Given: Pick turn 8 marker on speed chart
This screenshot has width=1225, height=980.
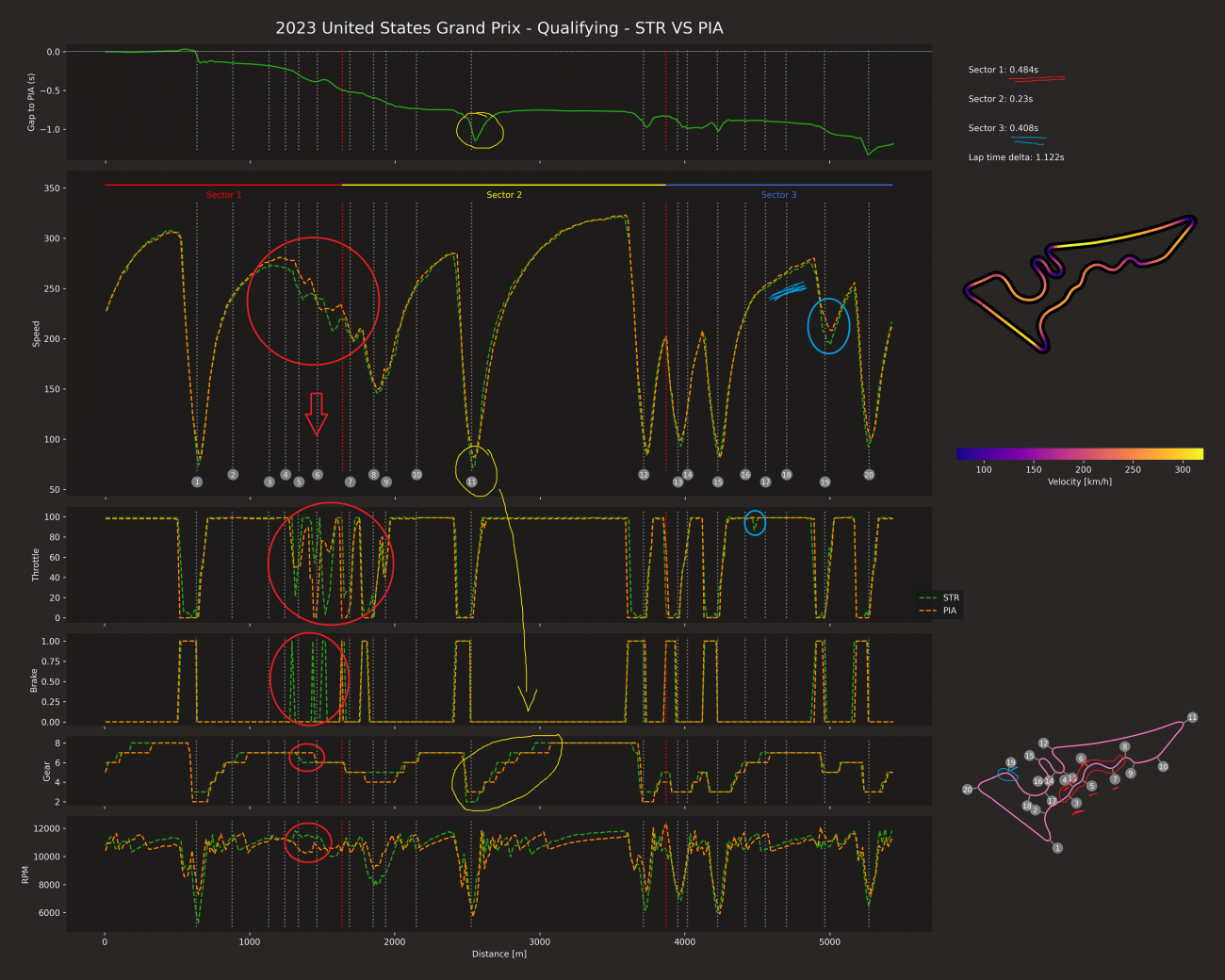Looking at the screenshot, I should pos(373,475).
